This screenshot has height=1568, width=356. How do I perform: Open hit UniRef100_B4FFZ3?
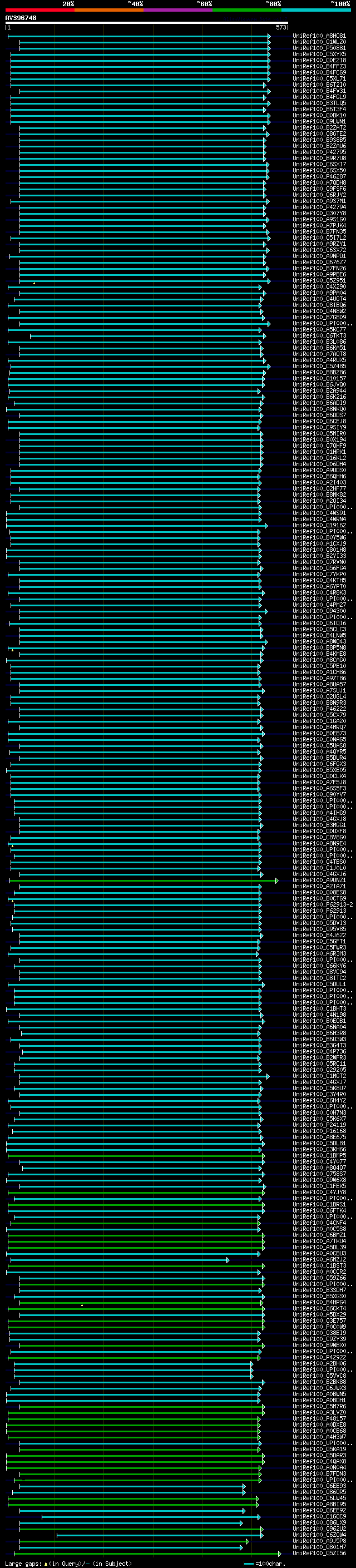(x=319, y=66)
